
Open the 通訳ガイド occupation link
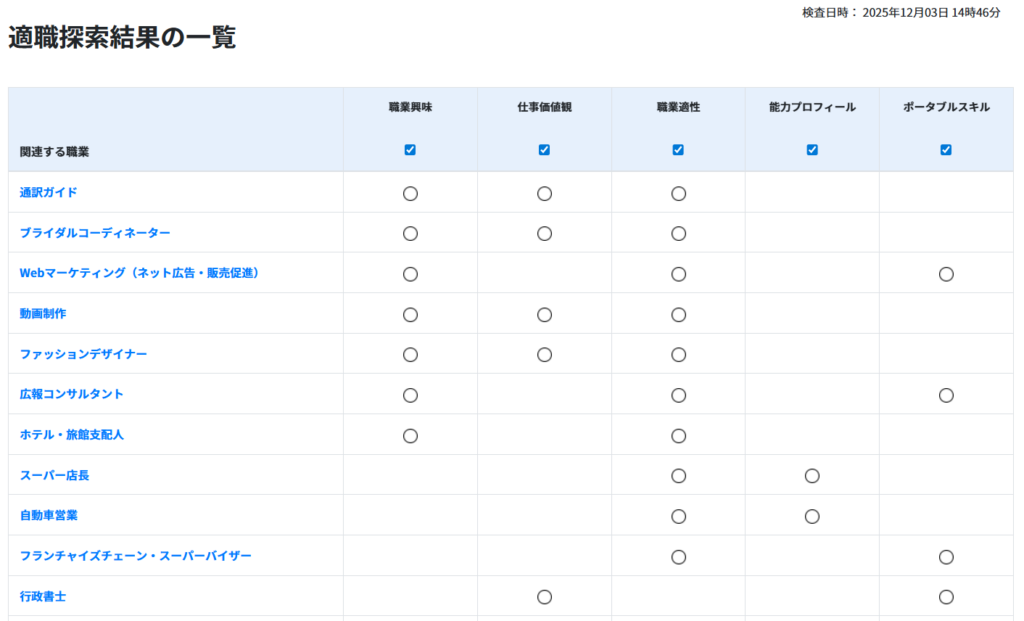click(x=49, y=192)
